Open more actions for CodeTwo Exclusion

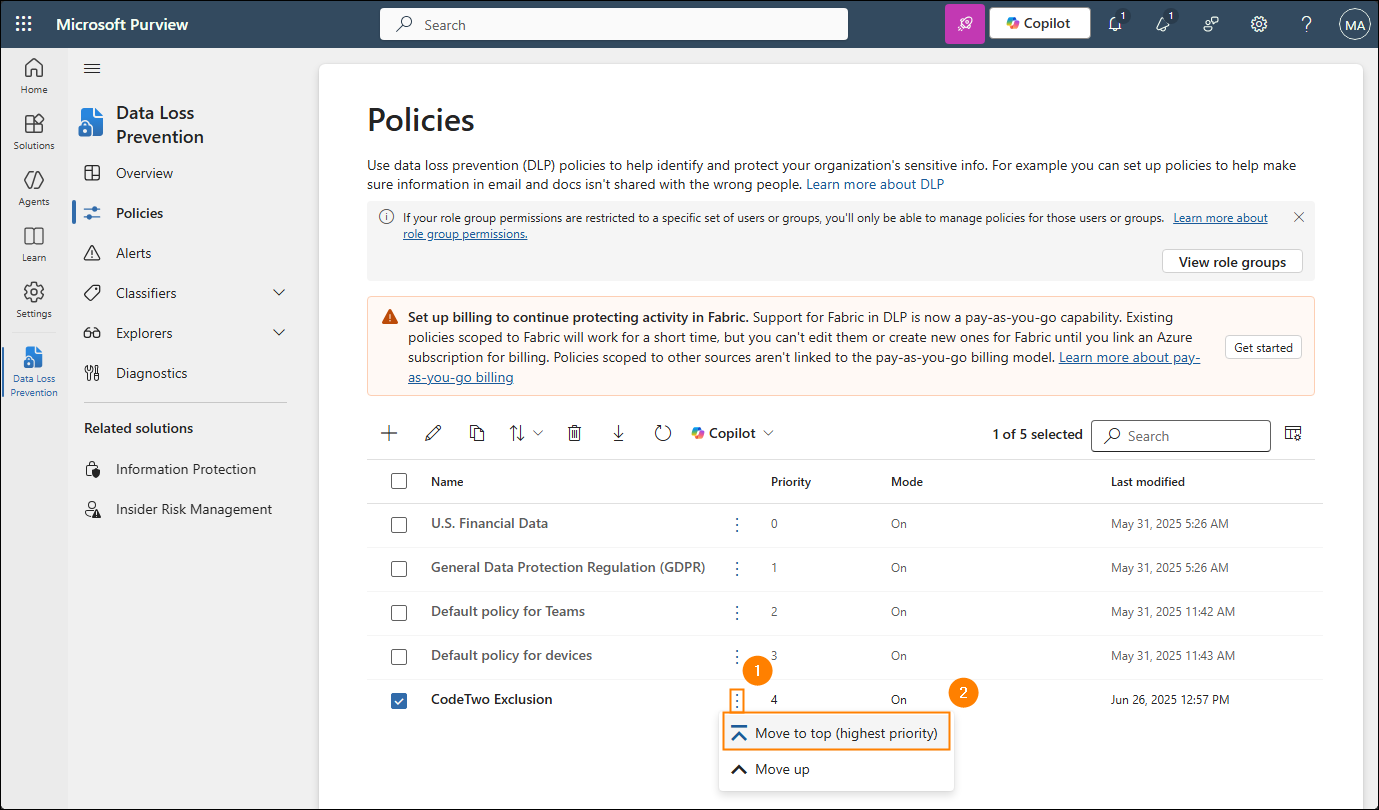[x=737, y=700]
